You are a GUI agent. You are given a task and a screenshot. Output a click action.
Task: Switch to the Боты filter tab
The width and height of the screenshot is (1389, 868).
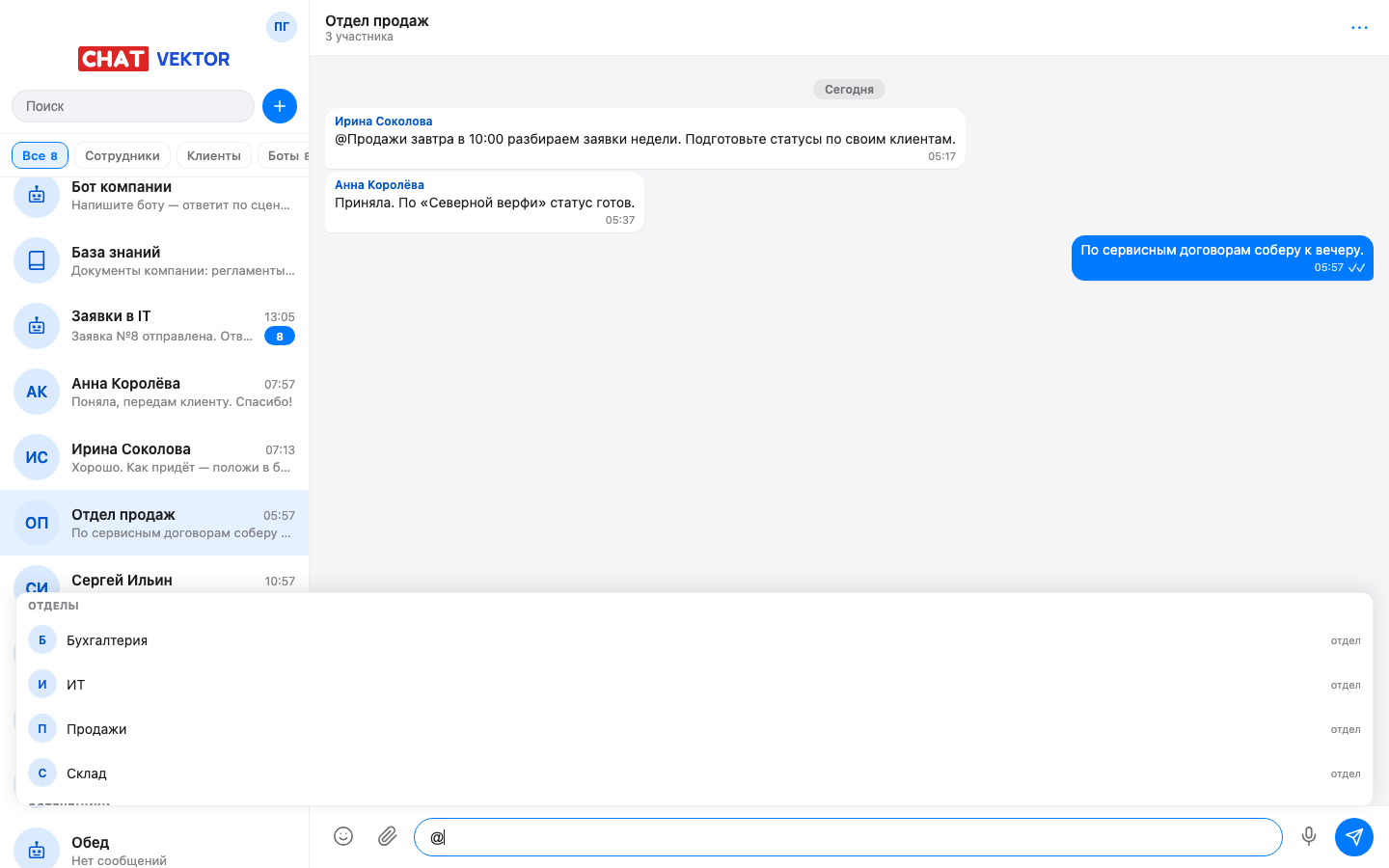coord(286,155)
